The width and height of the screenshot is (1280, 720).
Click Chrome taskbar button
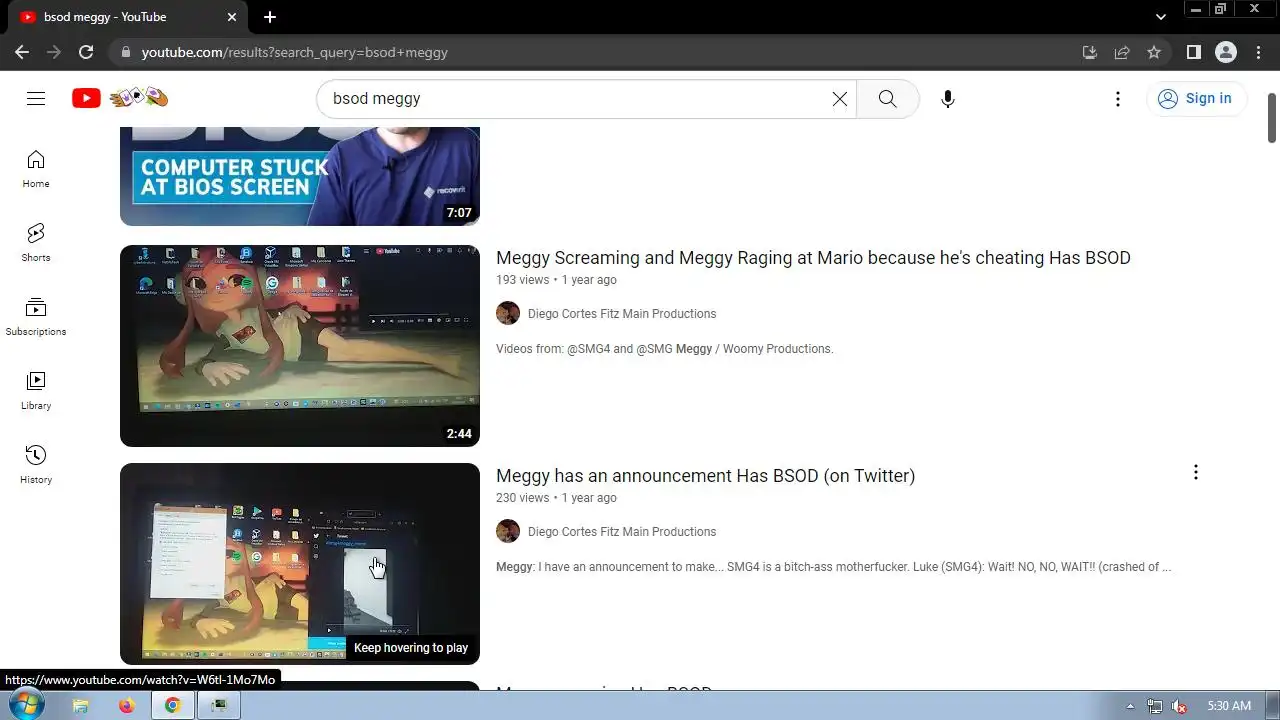coord(173,705)
